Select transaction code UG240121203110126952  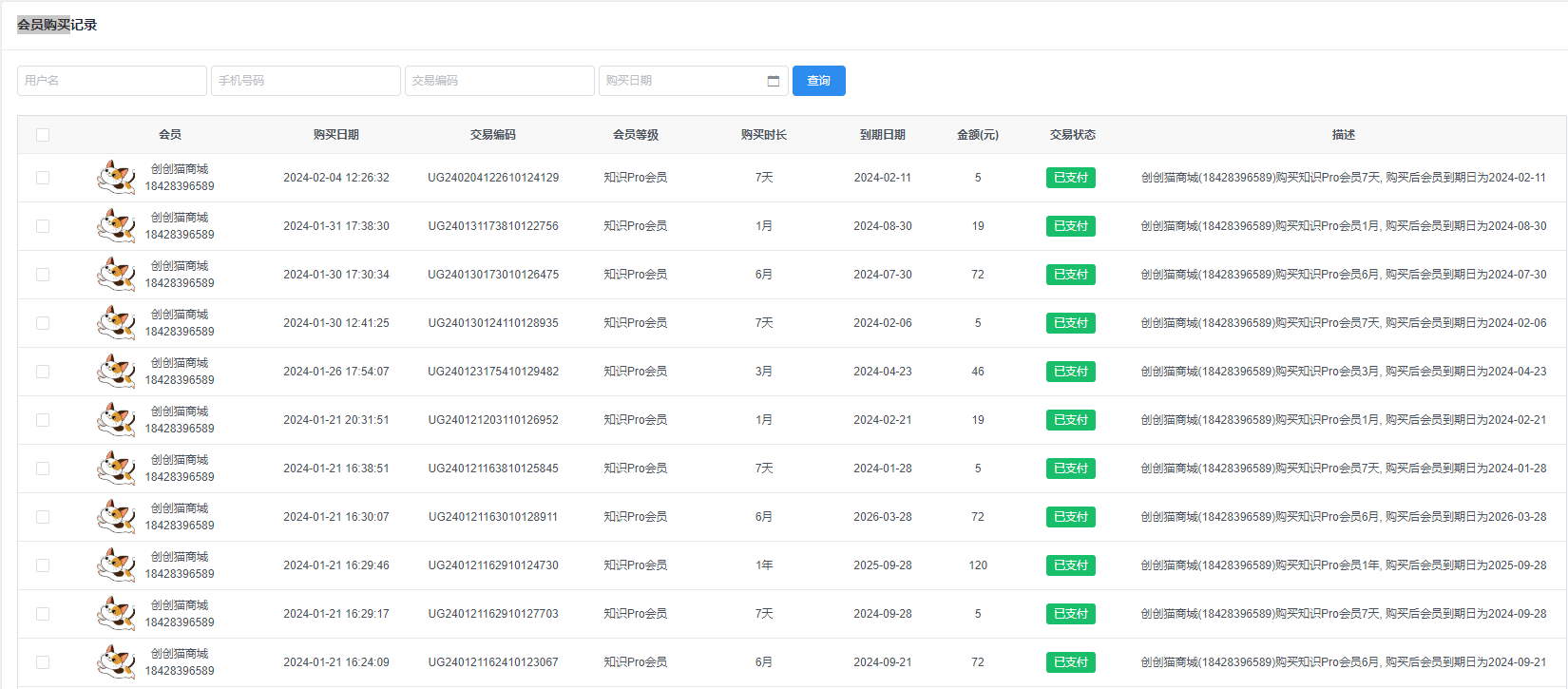point(493,420)
